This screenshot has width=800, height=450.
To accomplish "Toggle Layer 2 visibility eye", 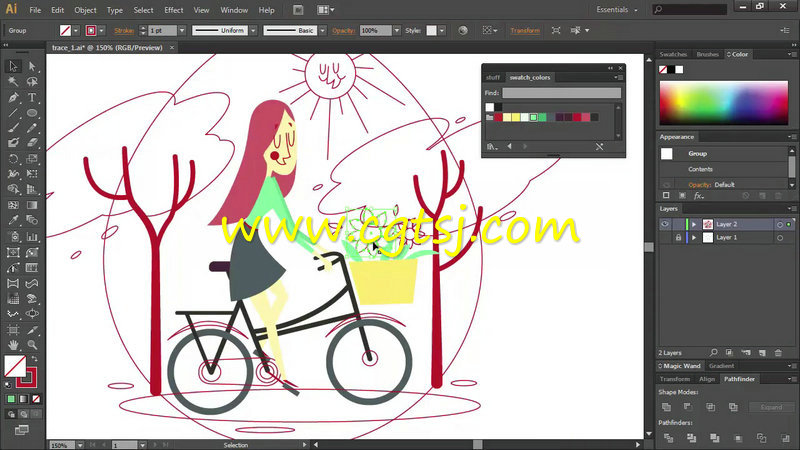I will tap(665, 224).
